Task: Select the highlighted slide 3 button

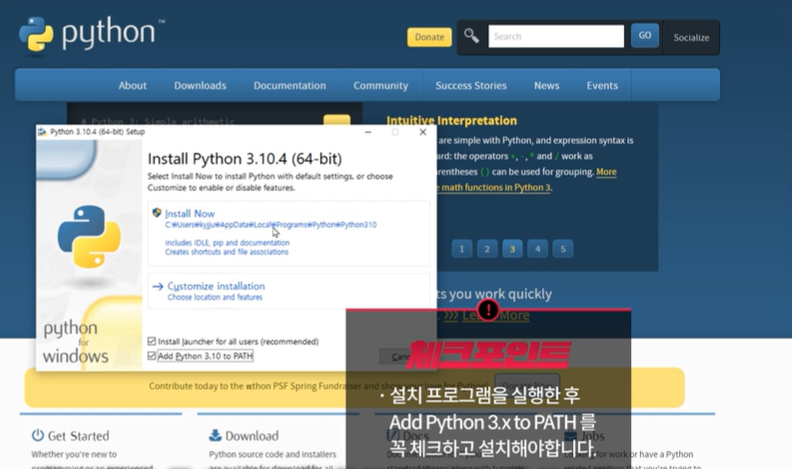Action: [512, 248]
